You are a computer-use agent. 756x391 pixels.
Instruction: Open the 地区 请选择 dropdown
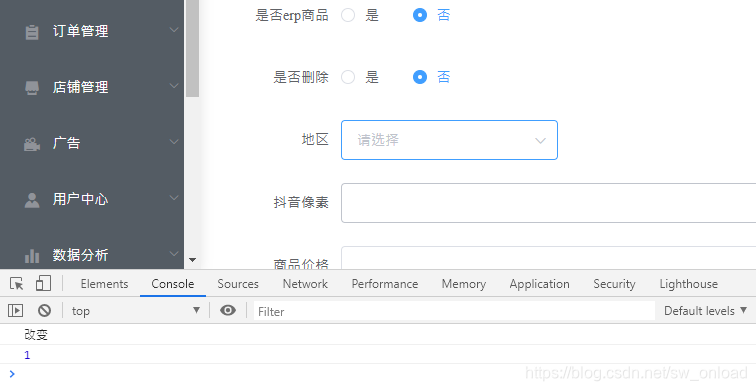coord(449,140)
